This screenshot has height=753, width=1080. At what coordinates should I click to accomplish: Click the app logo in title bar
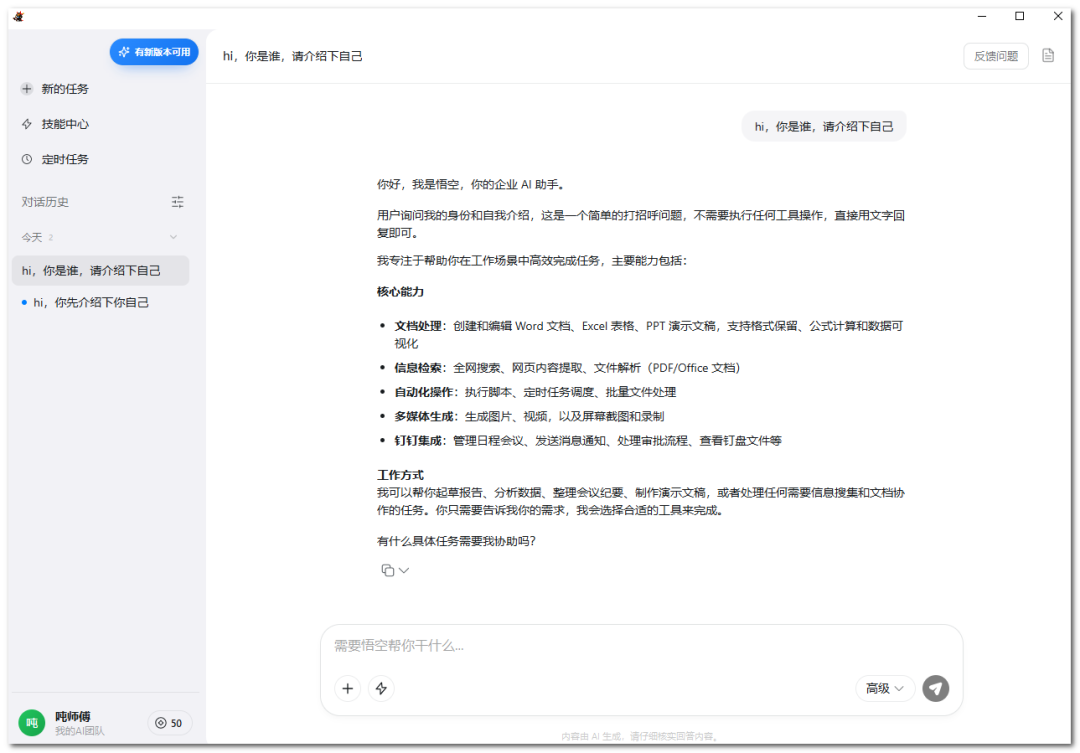click(x=19, y=17)
